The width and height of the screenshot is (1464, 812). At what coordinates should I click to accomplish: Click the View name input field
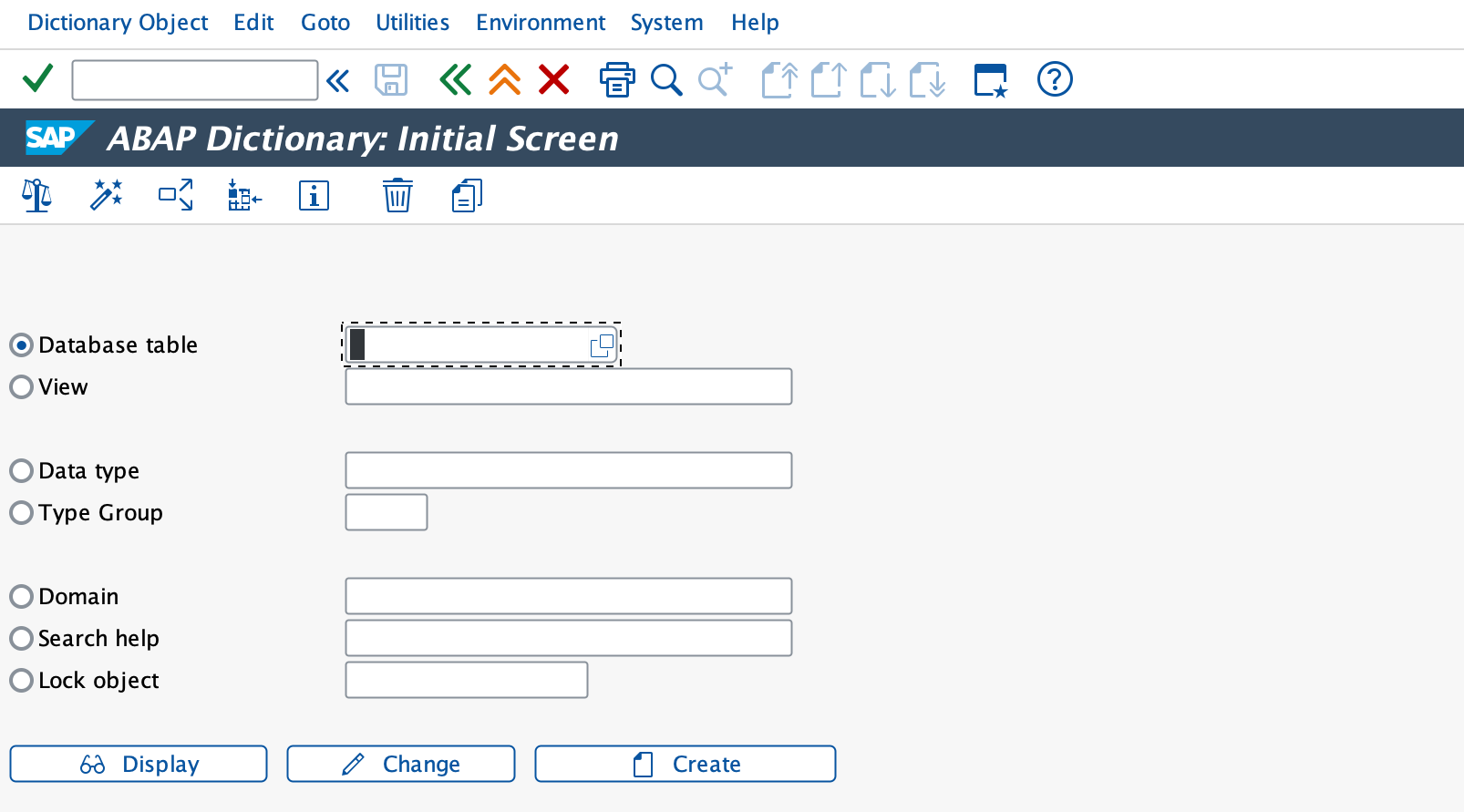point(569,386)
